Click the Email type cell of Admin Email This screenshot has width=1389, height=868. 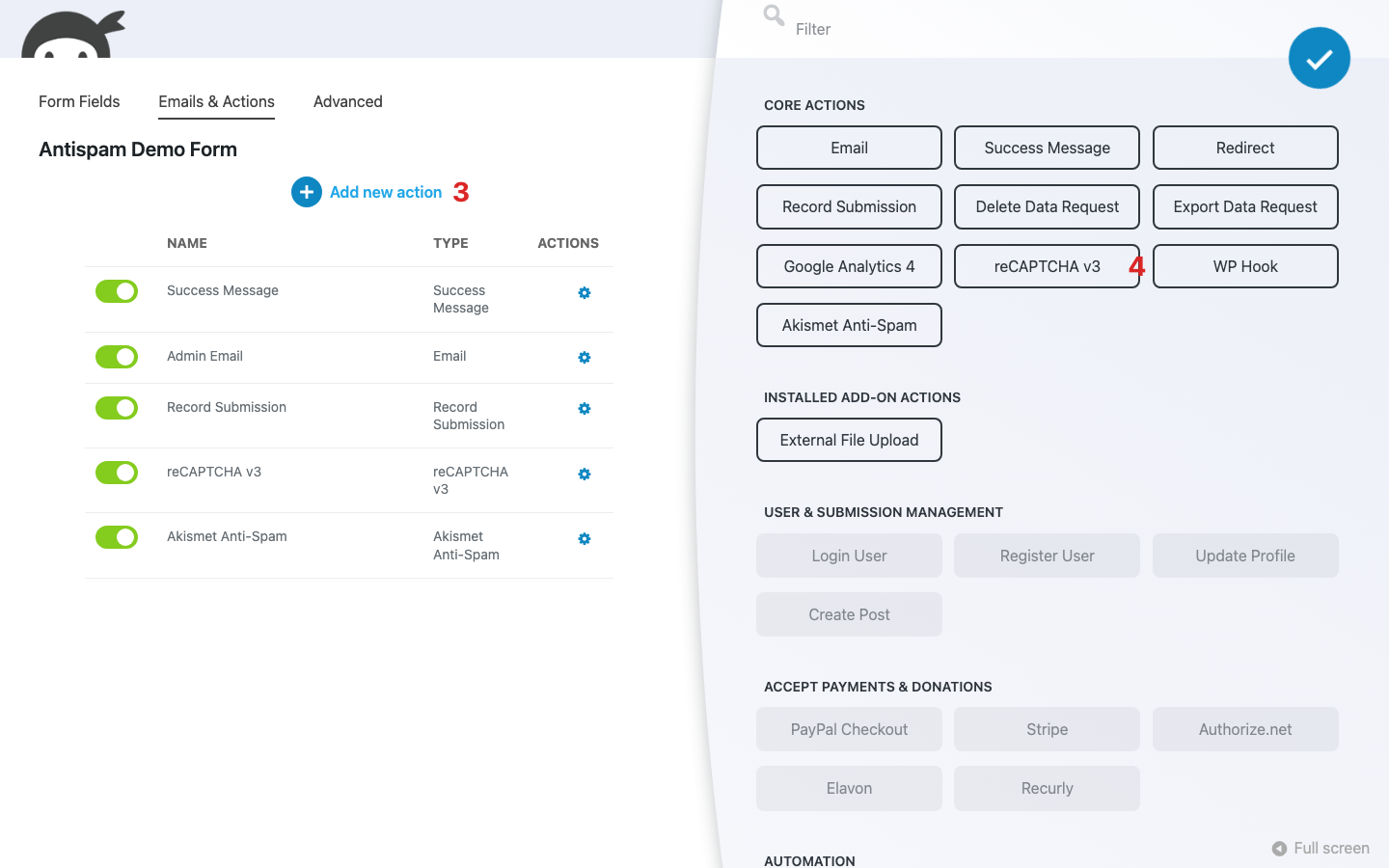(449, 356)
